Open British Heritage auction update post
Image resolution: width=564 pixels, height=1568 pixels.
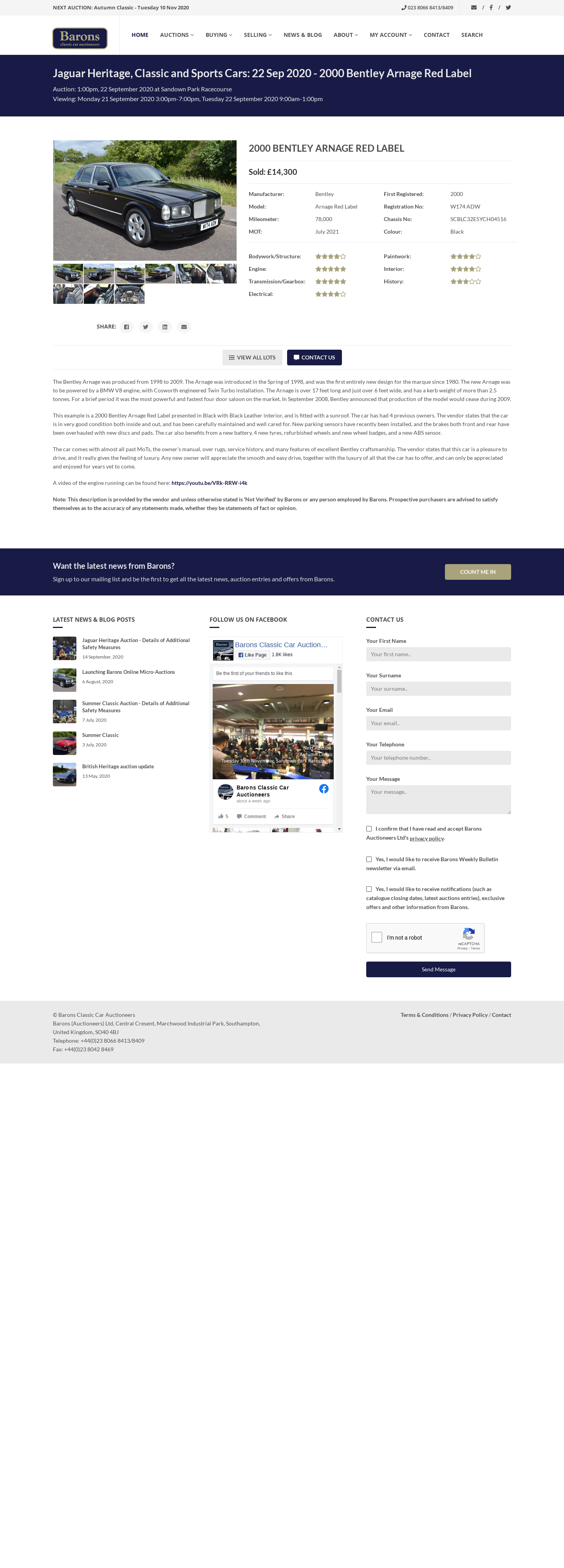(118, 766)
